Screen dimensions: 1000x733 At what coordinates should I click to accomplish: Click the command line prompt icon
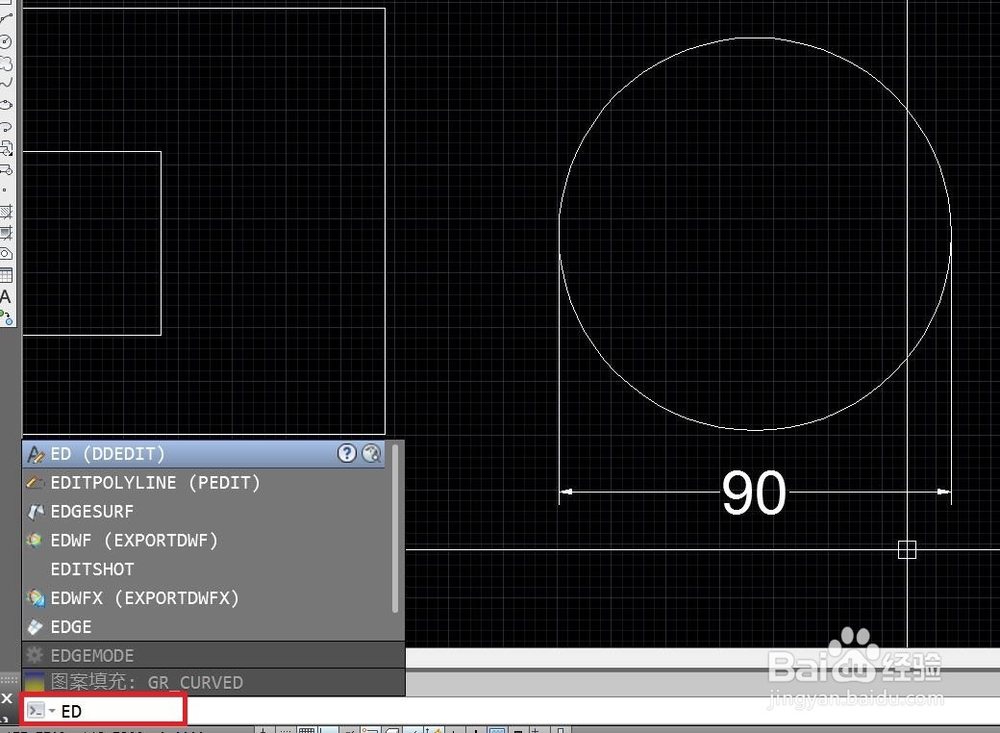36,710
